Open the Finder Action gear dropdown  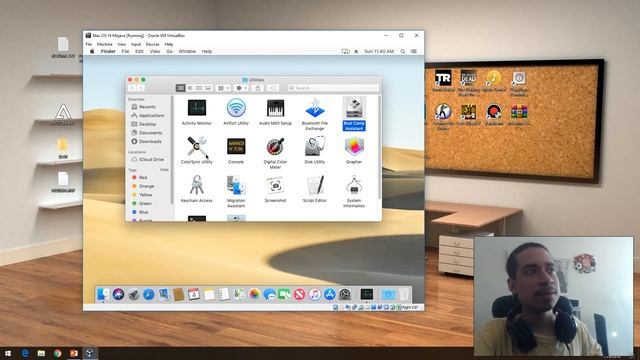point(241,88)
